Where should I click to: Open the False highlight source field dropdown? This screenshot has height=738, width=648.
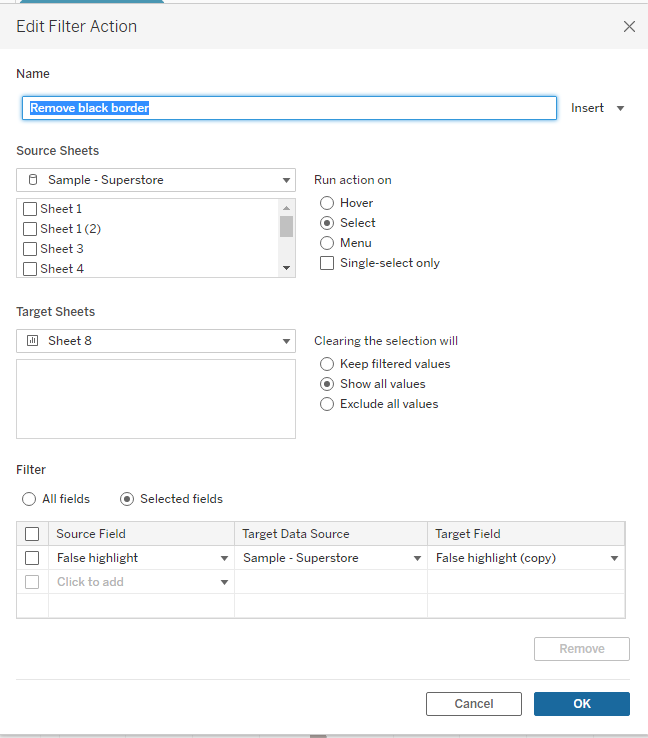click(x=224, y=558)
